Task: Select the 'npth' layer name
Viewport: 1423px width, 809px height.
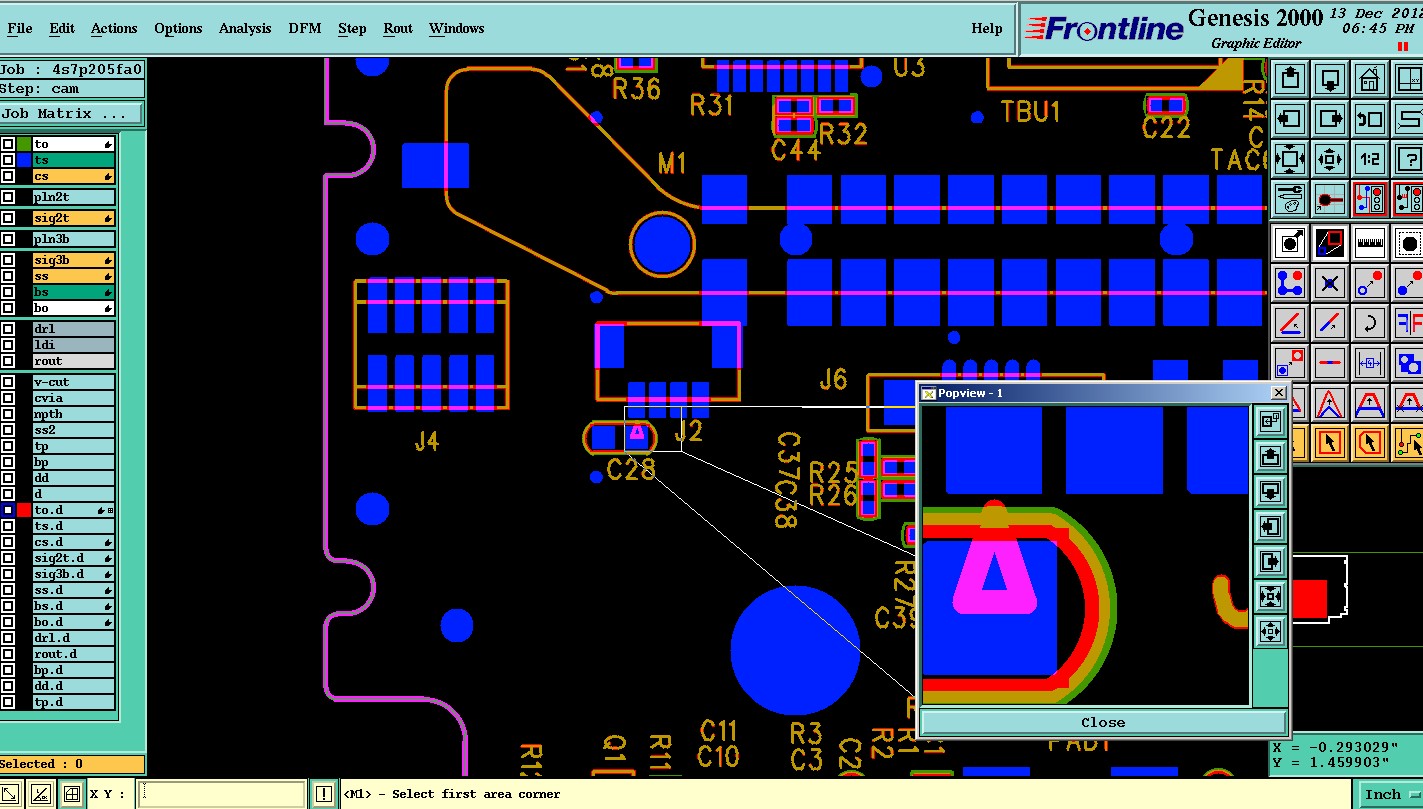Action: pos(74,414)
